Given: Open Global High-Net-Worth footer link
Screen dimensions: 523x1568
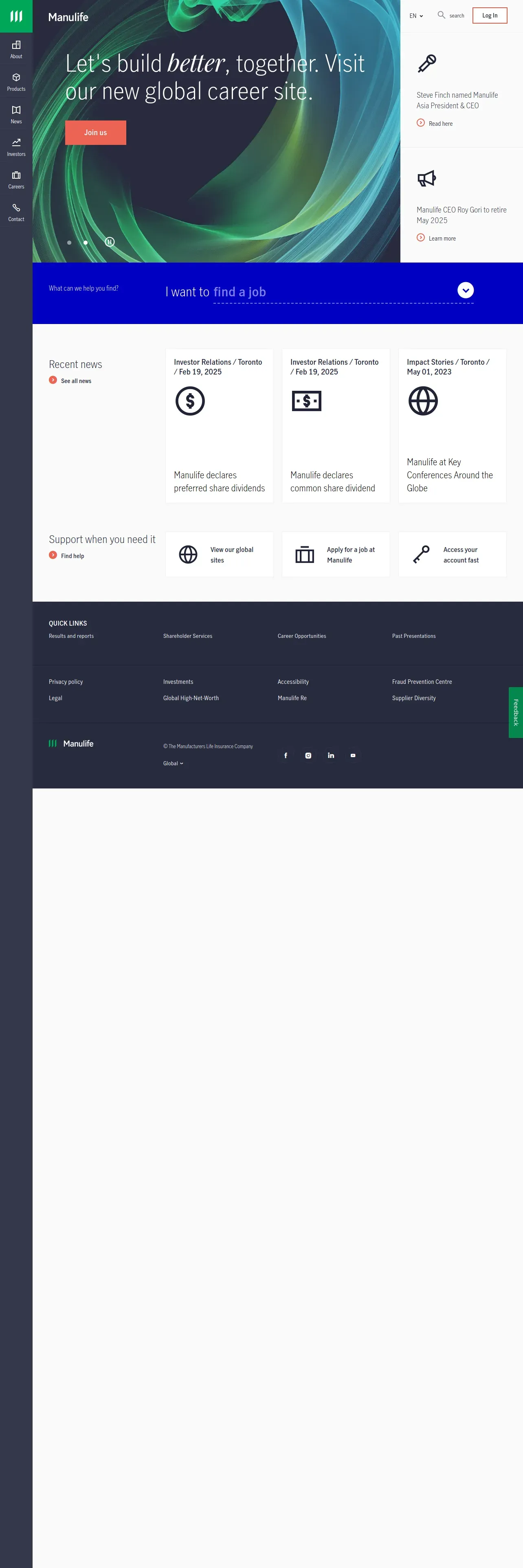Looking at the screenshot, I should [x=191, y=698].
